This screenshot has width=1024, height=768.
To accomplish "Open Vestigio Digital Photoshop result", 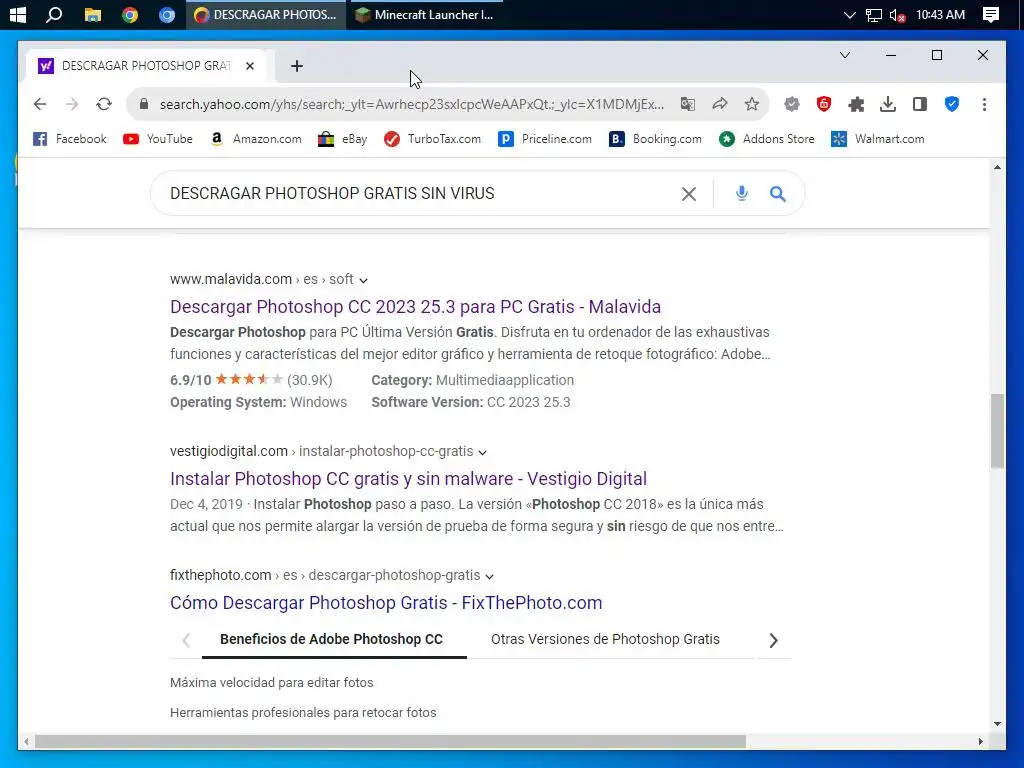I will (x=408, y=479).
